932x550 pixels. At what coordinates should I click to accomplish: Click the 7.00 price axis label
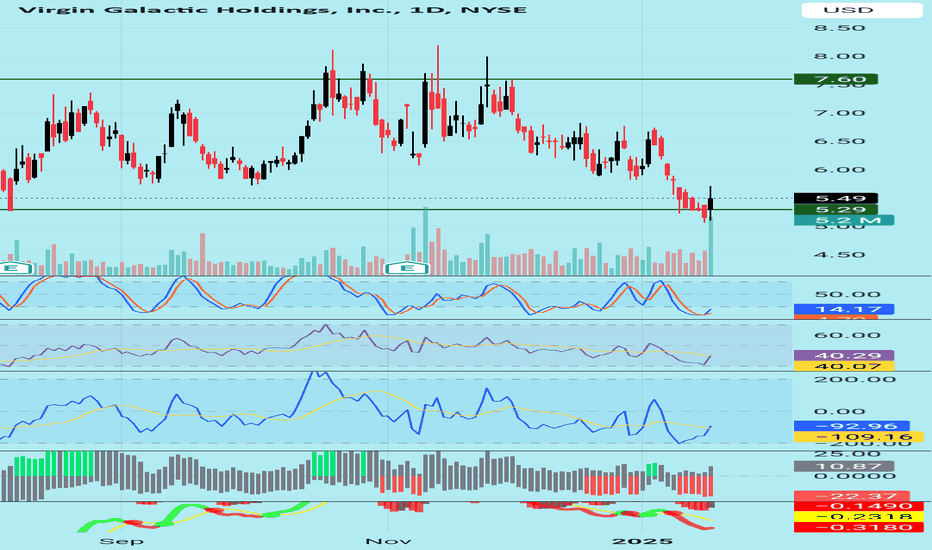click(x=839, y=114)
